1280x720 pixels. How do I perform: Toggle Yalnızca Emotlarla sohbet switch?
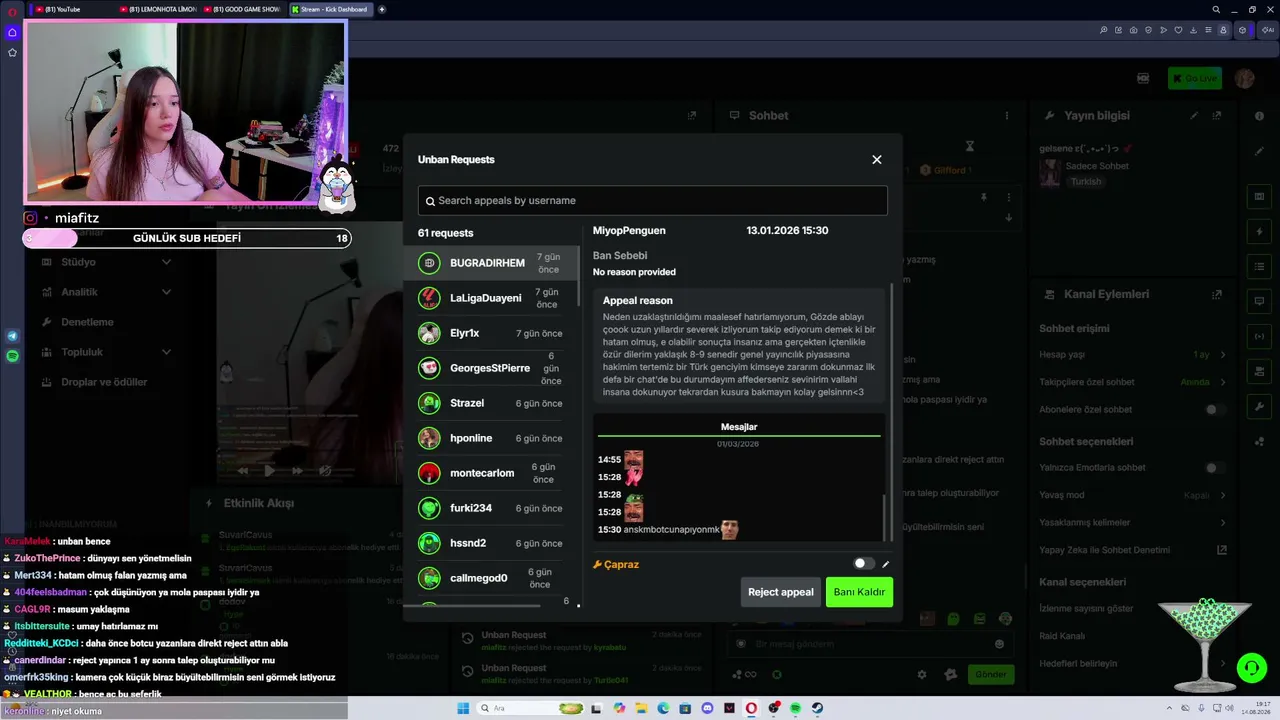(x=1215, y=468)
